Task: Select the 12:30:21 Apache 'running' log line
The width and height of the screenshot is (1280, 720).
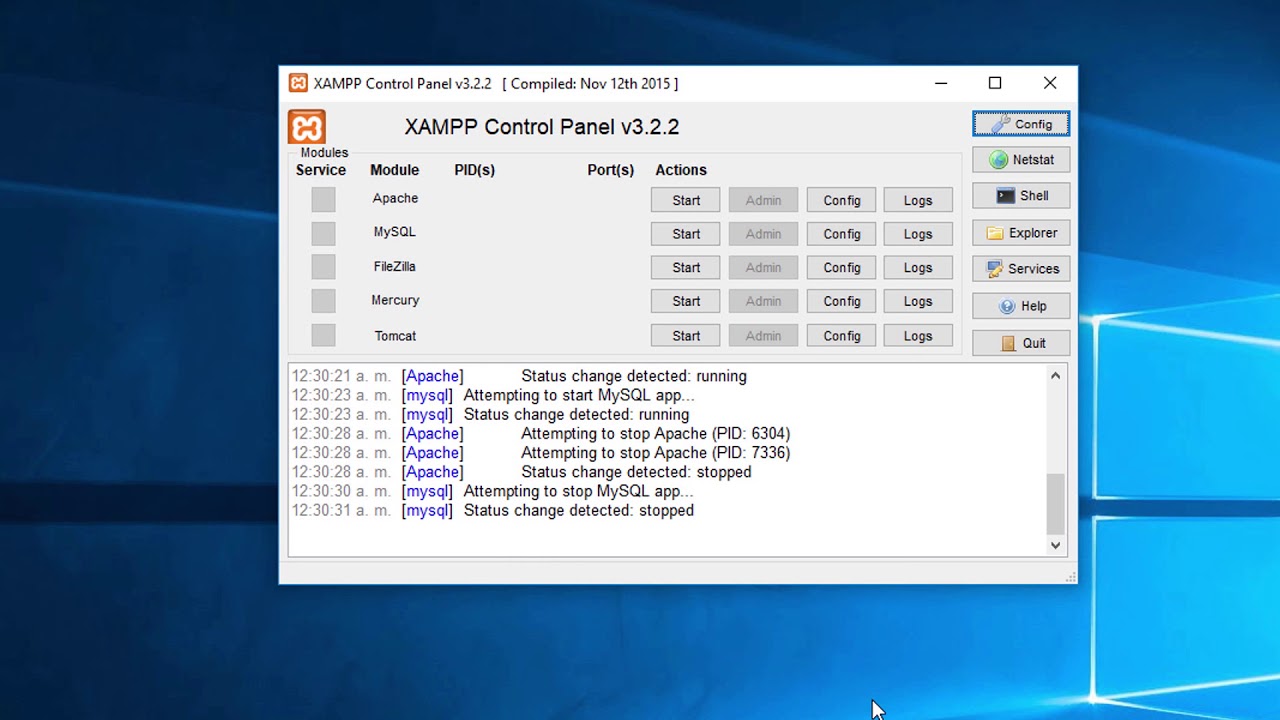Action: click(x=519, y=376)
